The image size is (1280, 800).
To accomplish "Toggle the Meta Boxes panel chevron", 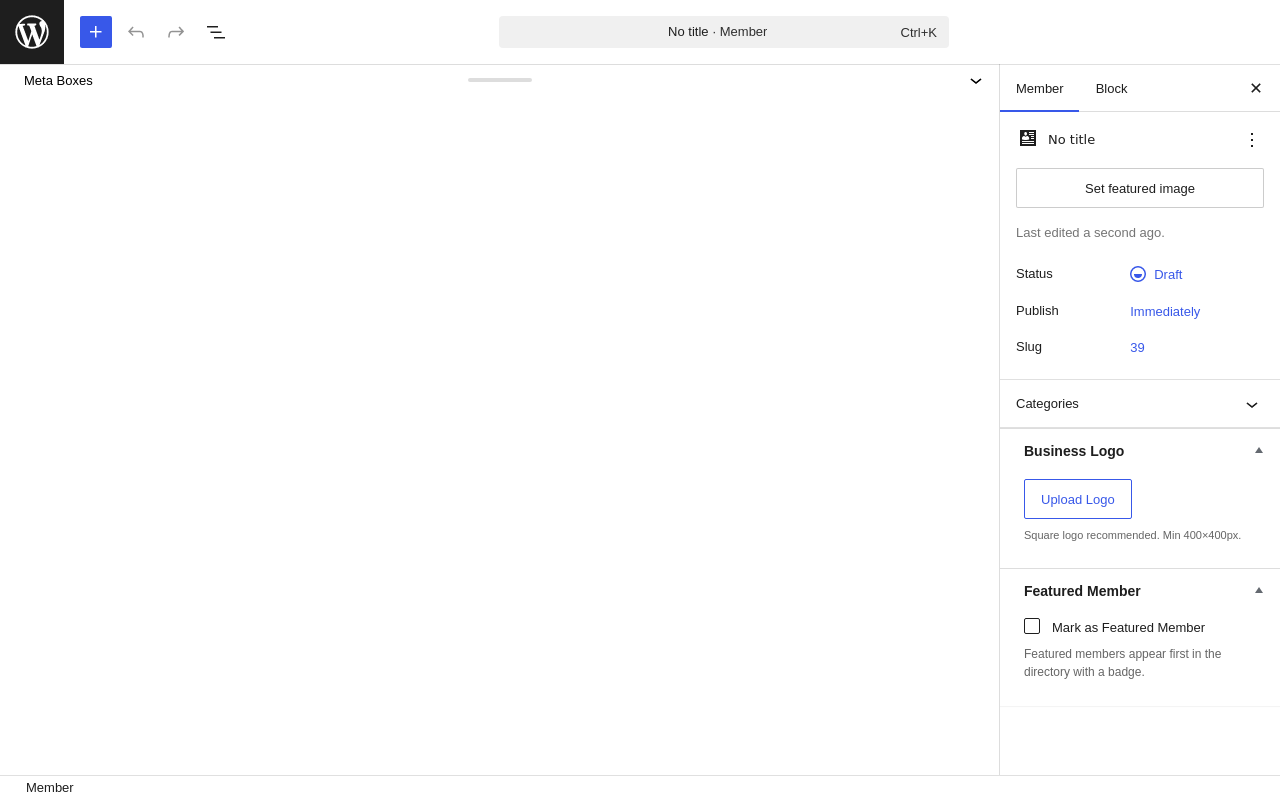I will (x=976, y=81).
